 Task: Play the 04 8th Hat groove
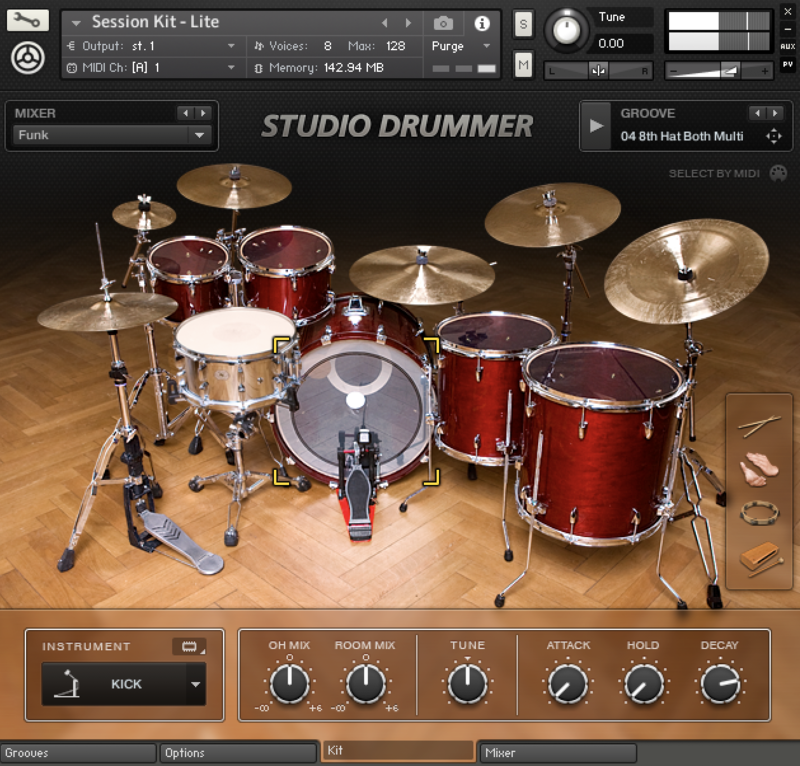[596, 126]
